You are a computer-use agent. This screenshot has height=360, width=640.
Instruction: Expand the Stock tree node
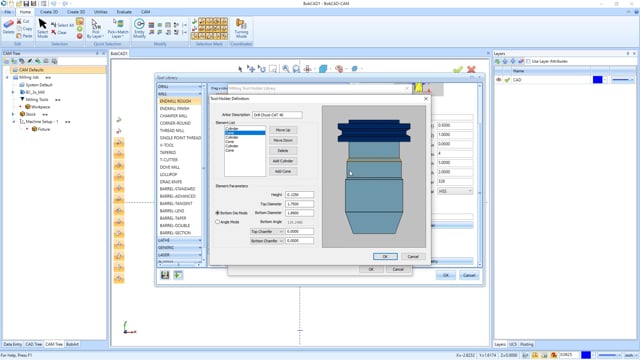[x=13, y=114]
